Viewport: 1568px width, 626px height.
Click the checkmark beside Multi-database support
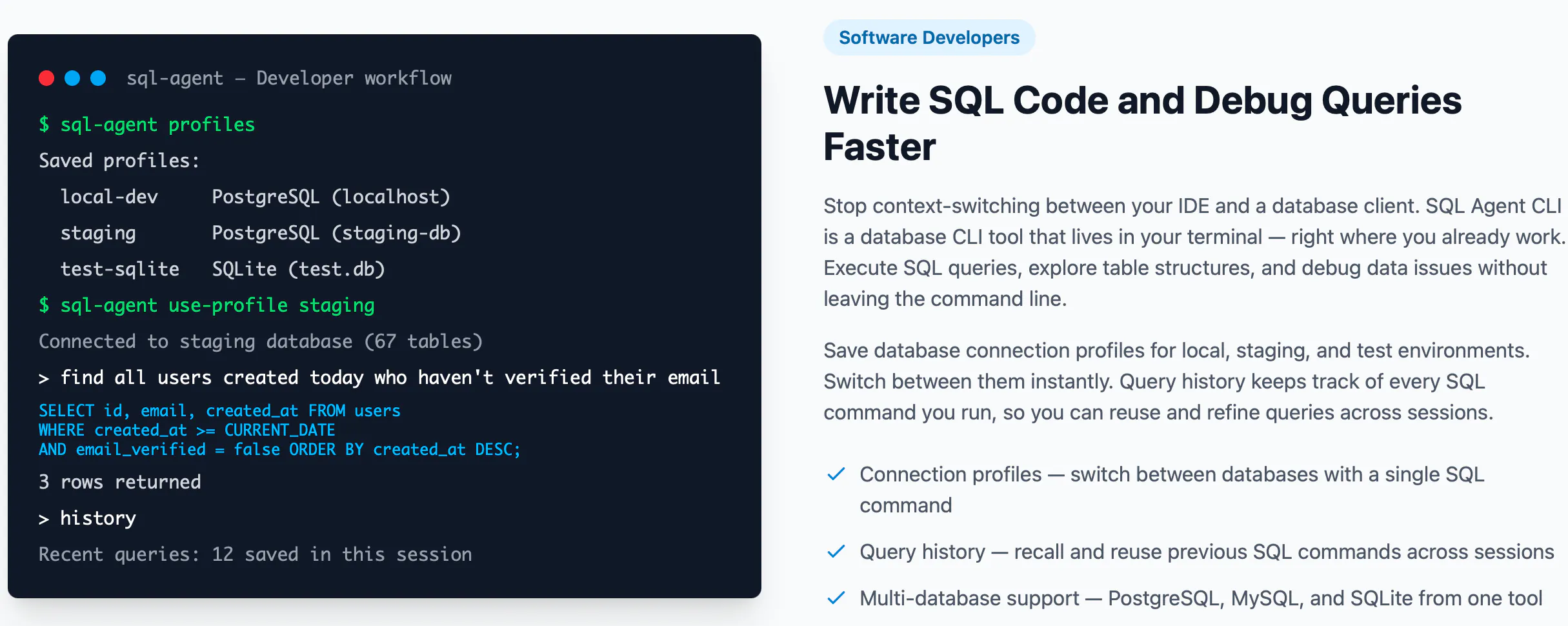[836, 598]
